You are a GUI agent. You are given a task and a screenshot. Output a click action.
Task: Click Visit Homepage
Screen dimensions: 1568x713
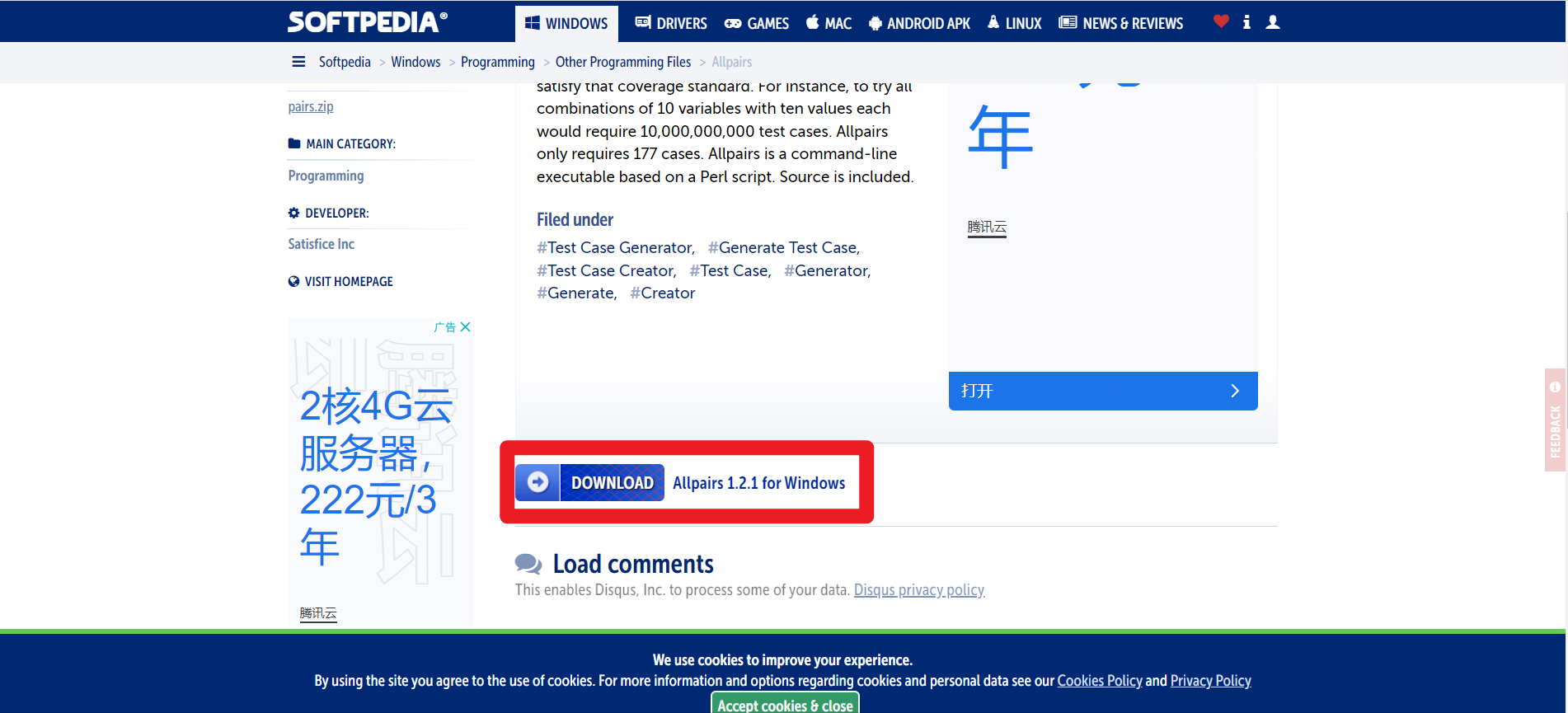(349, 282)
